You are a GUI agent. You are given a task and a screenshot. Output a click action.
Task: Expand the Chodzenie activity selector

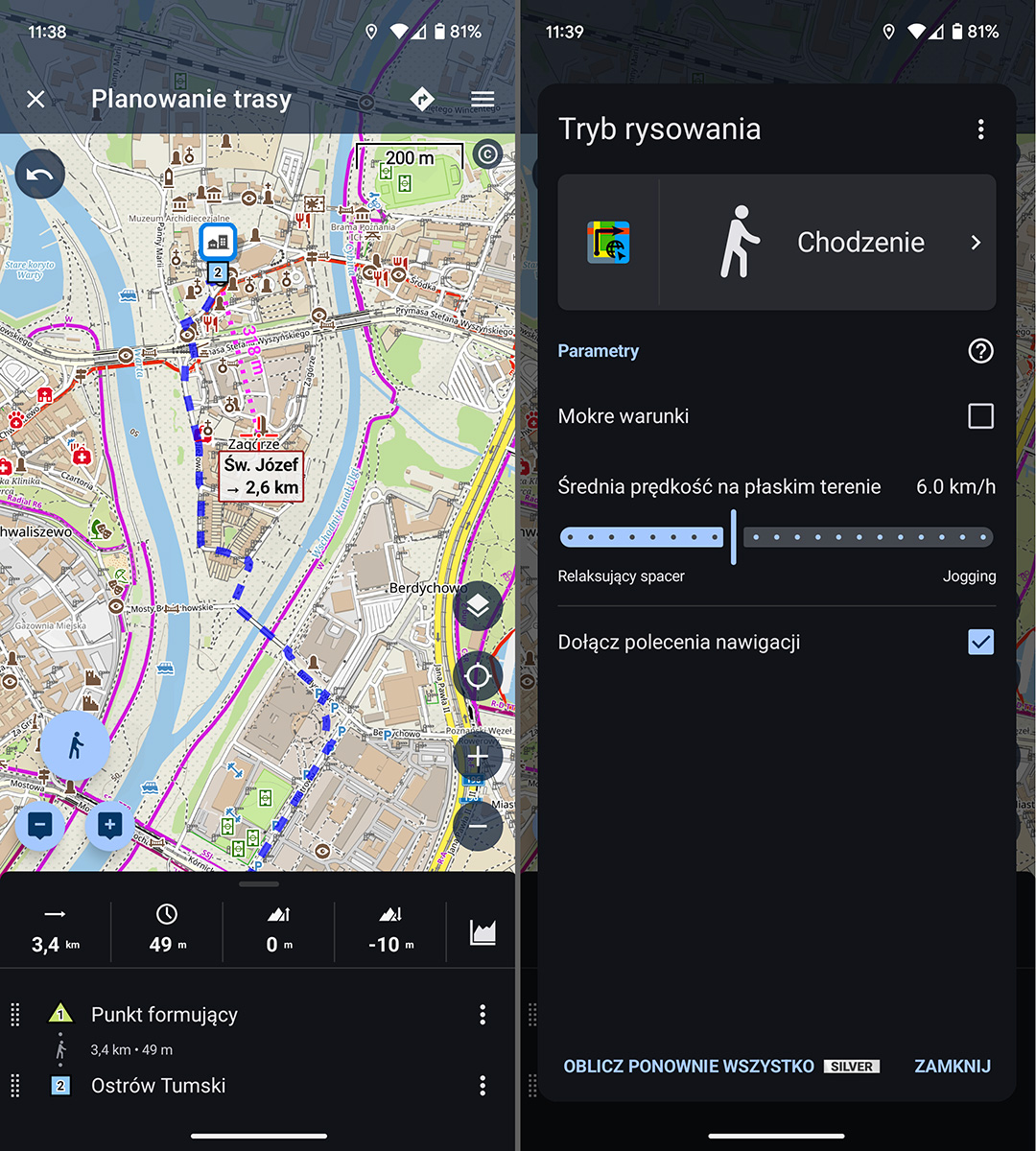pyautogui.click(x=975, y=243)
